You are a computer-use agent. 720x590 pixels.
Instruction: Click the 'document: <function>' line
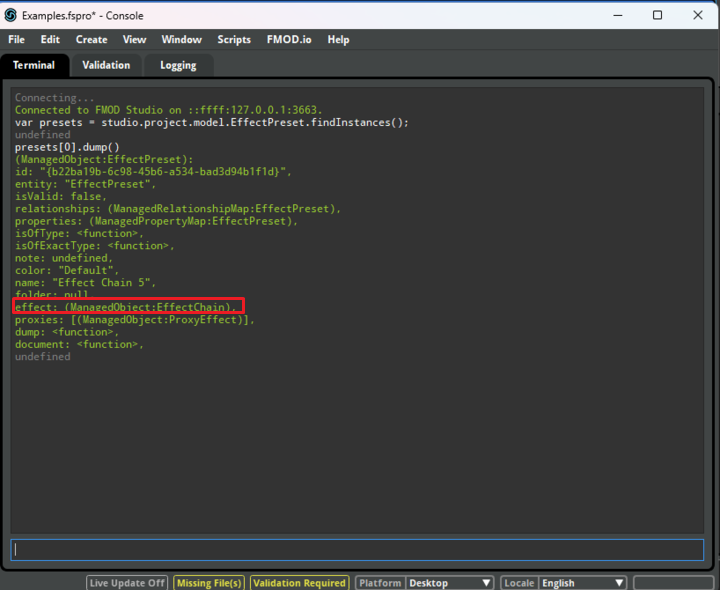79,344
